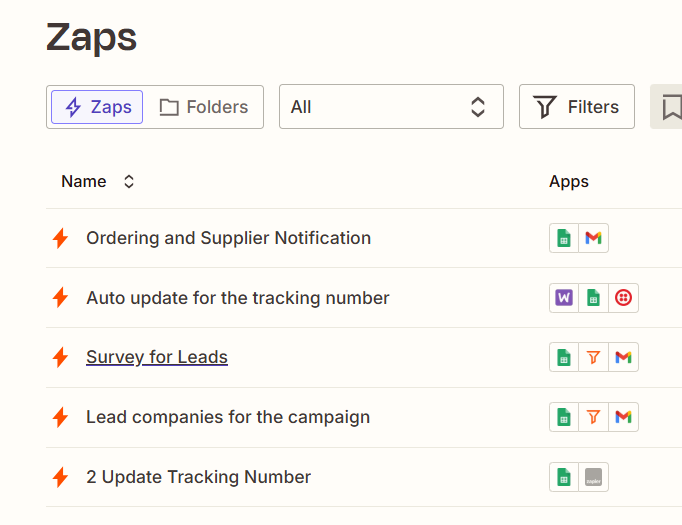The height and width of the screenshot is (525, 682).
Task: Click Google Sheets icon in Lead companies row
Action: (x=564, y=417)
